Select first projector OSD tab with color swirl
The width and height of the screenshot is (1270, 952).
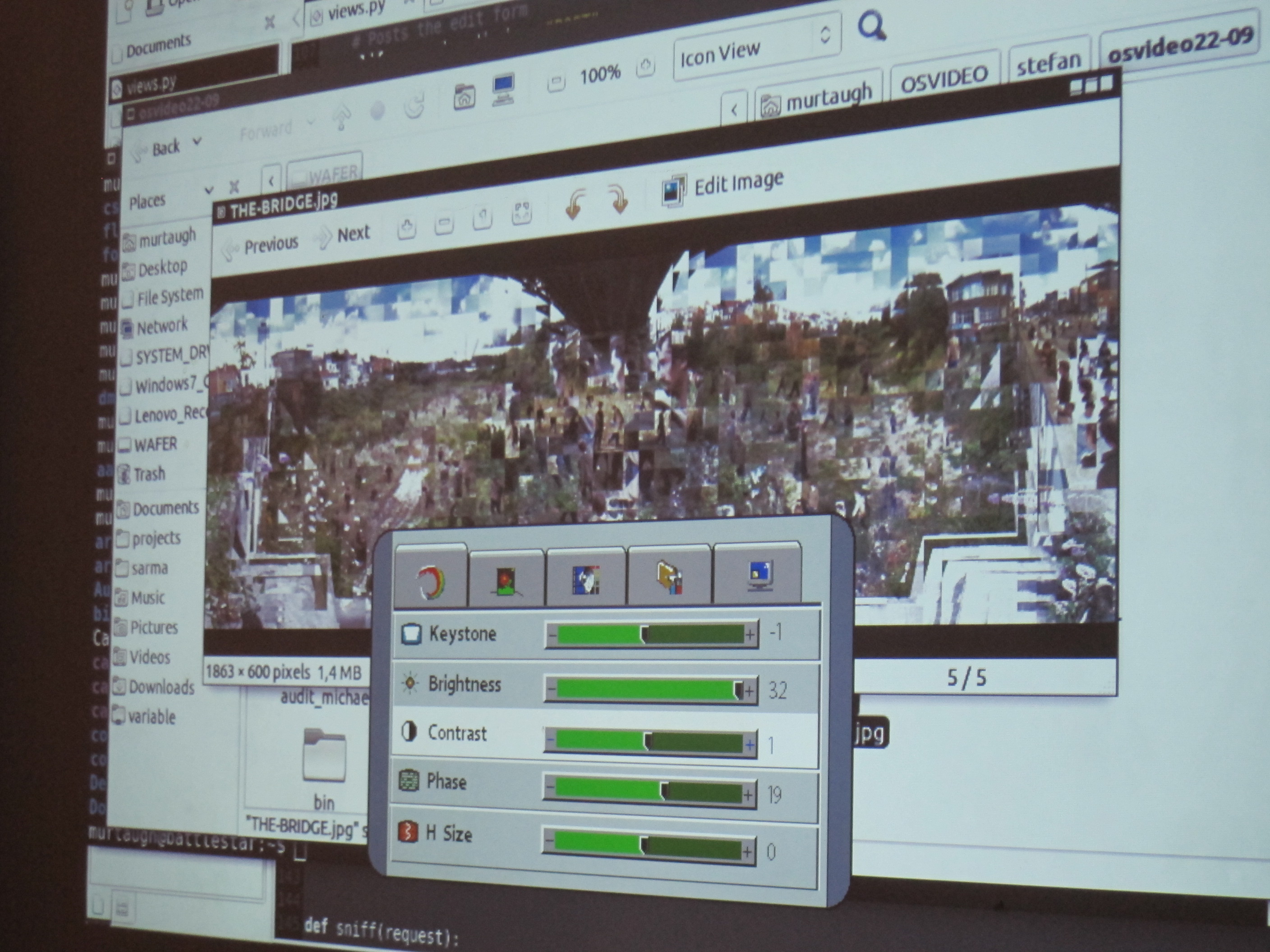pyautogui.click(x=430, y=576)
